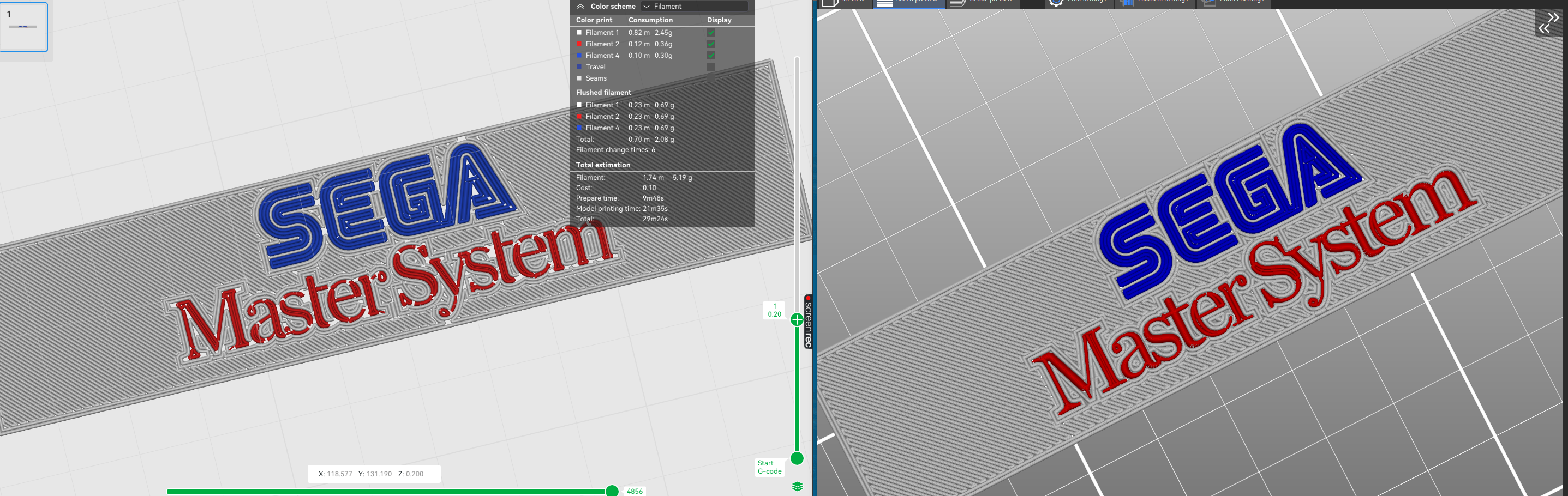Select the plate 1 thumbnail
This screenshot has width=1568, height=496.
click(24, 27)
